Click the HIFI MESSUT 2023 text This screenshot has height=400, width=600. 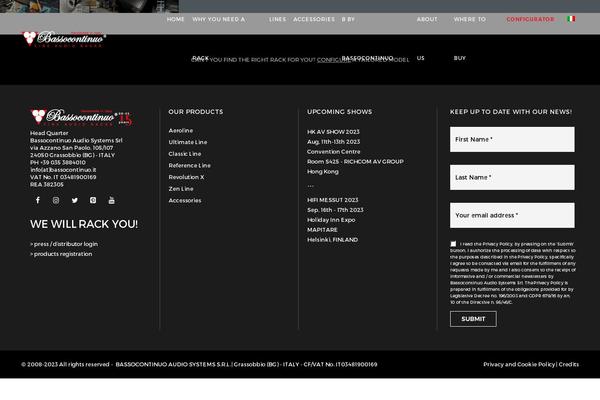point(333,200)
